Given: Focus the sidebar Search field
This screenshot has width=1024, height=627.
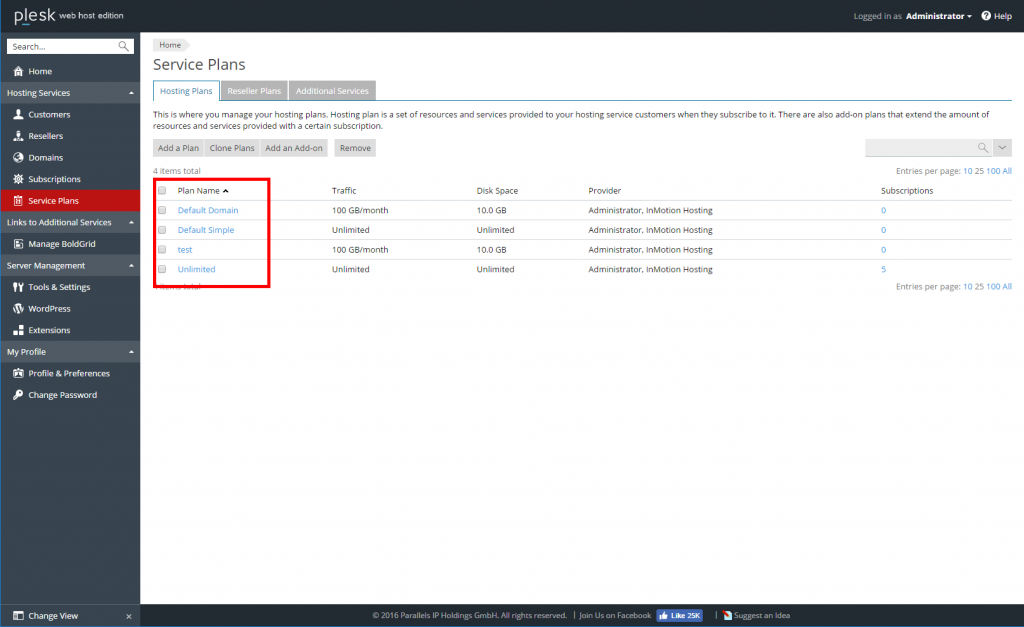Looking at the screenshot, I should point(63,46).
